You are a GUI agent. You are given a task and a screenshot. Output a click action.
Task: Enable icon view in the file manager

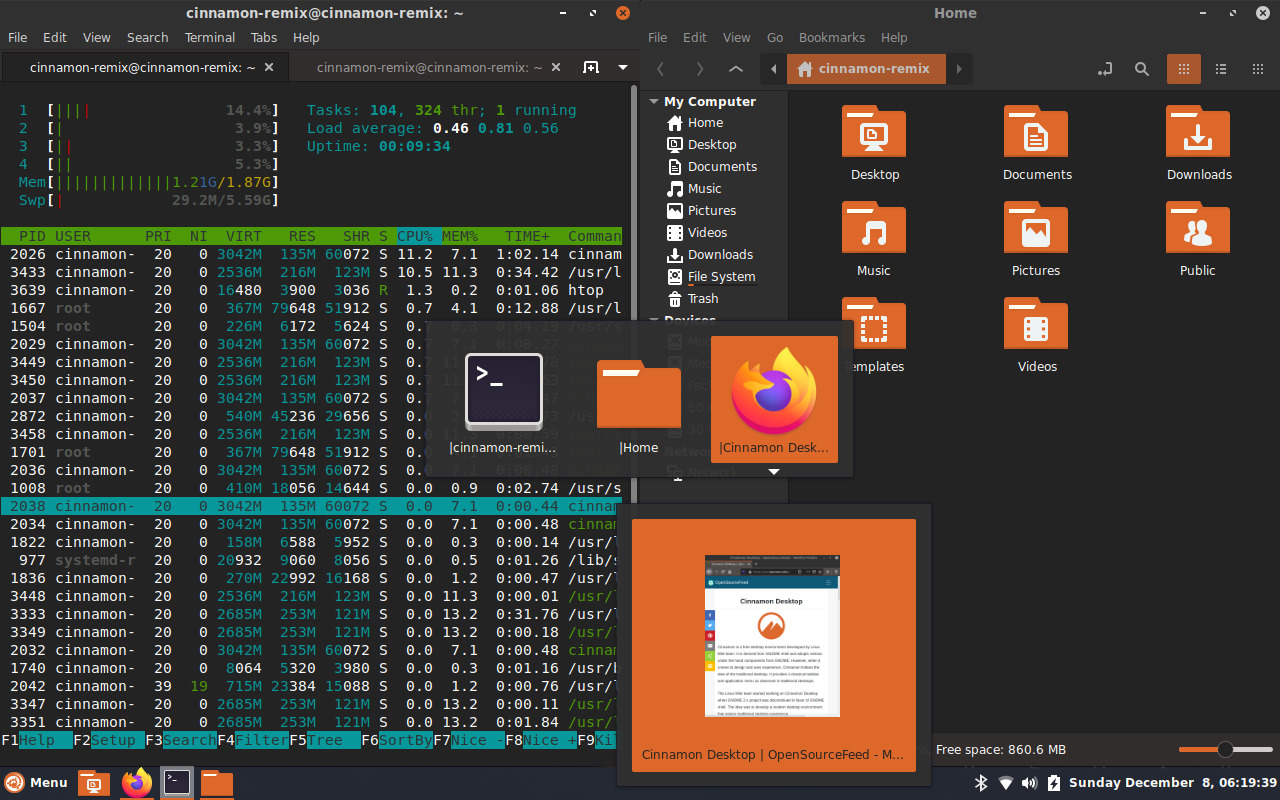point(1183,69)
